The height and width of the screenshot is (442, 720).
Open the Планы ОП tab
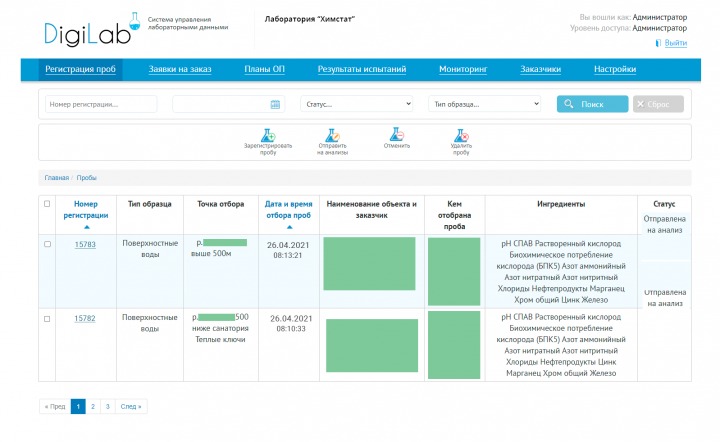click(264, 69)
